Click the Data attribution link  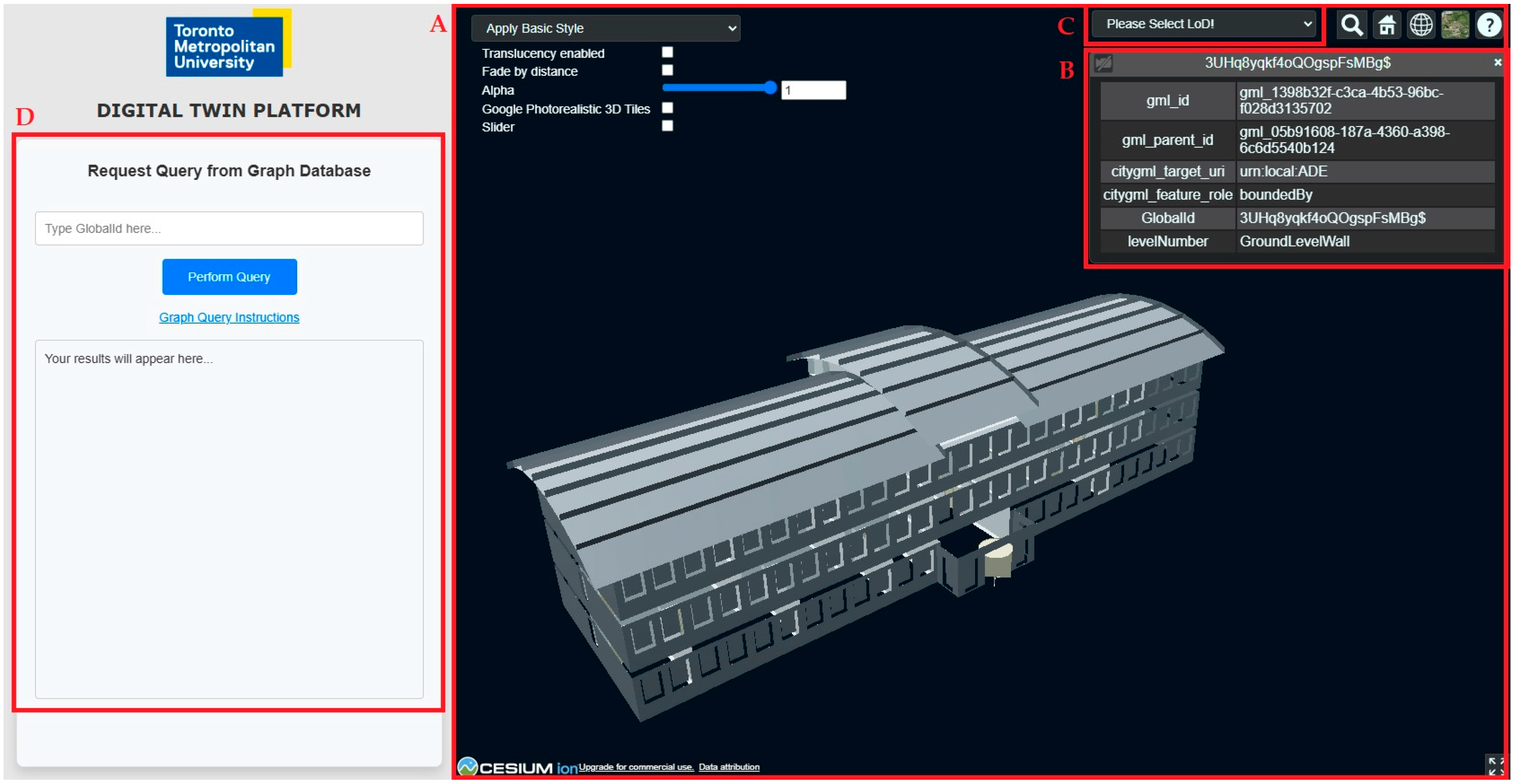tap(729, 767)
